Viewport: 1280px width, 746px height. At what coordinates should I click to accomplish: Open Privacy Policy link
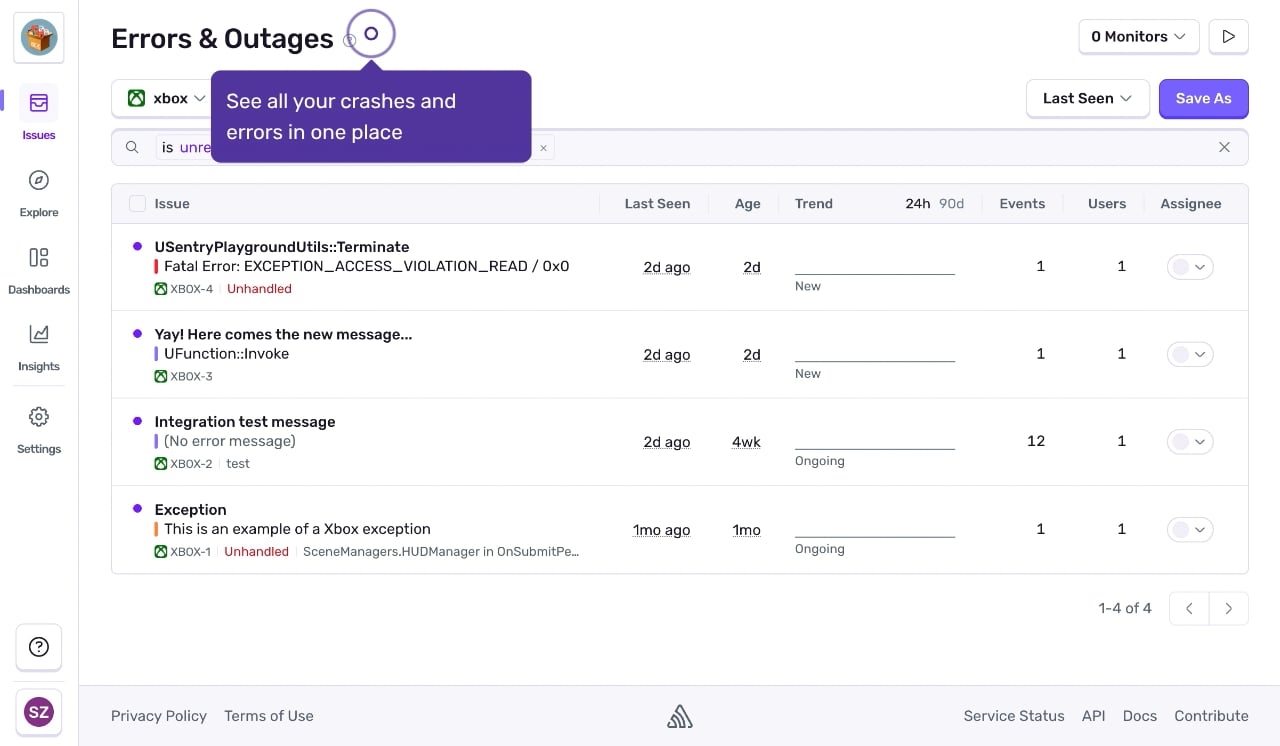coord(159,716)
